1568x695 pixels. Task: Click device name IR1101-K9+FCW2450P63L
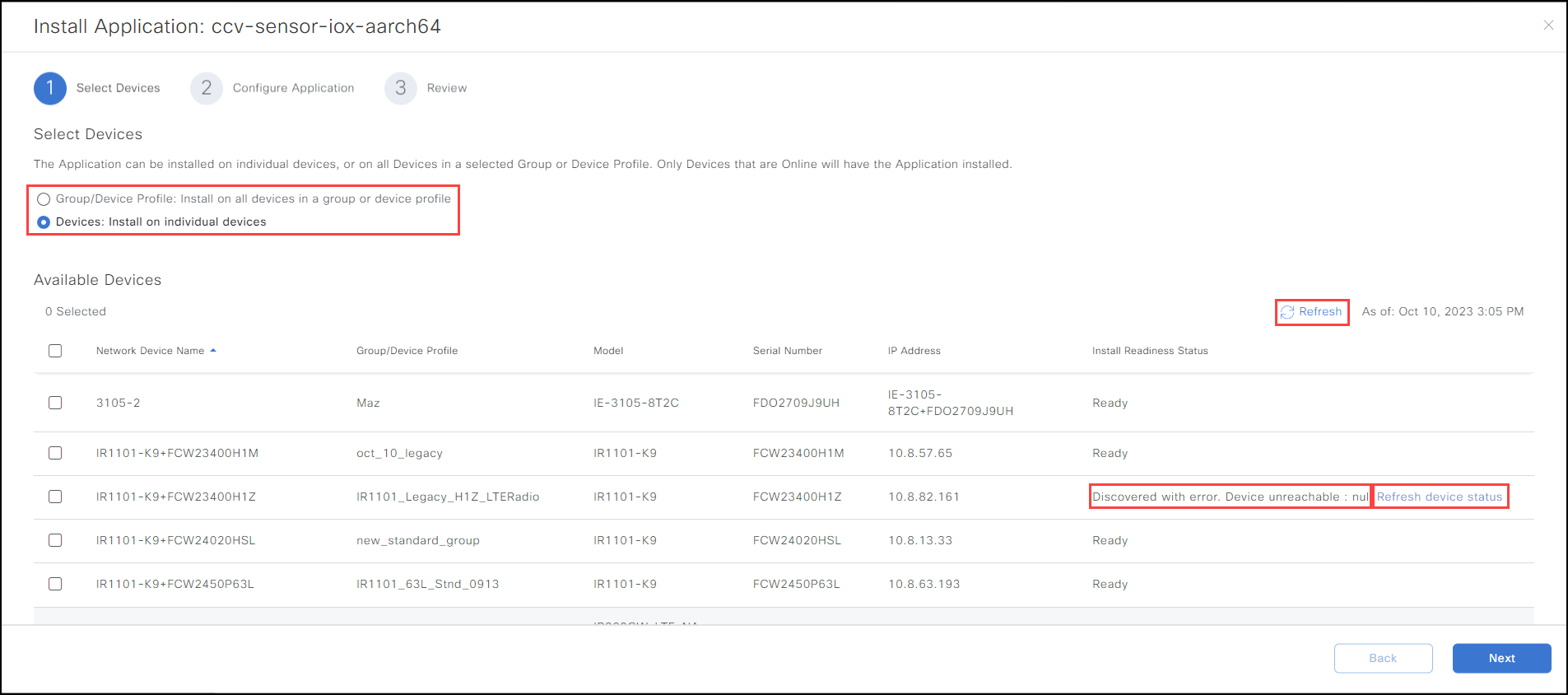(x=174, y=584)
